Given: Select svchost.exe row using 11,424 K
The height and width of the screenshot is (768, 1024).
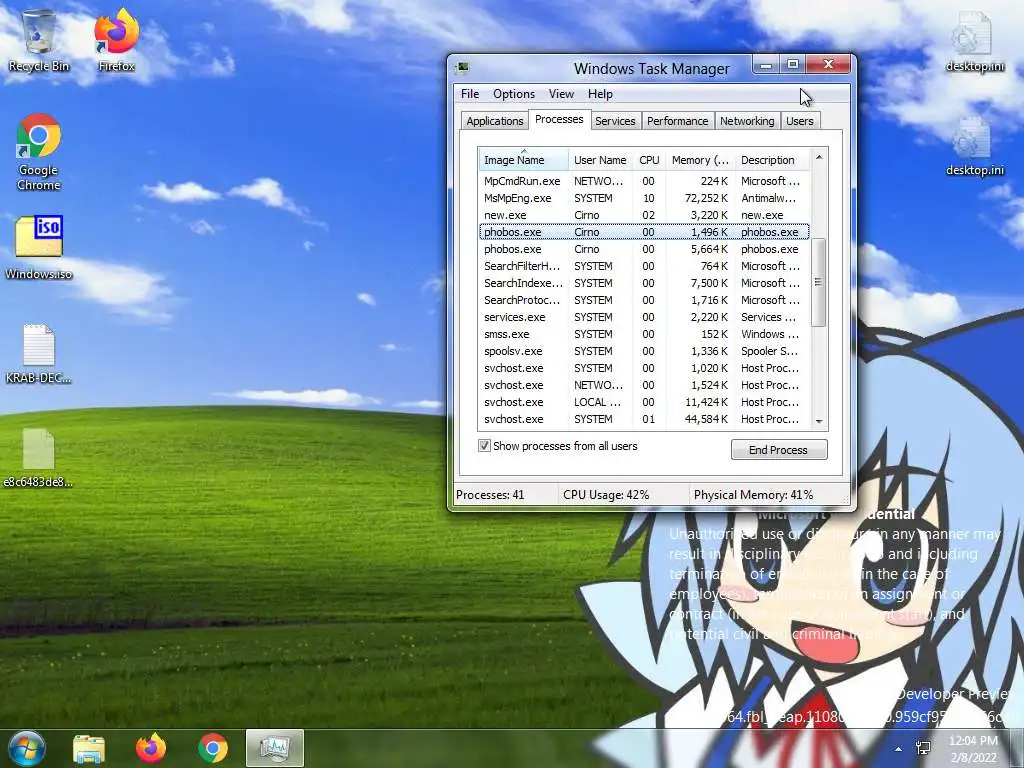Looking at the screenshot, I should pos(644,402).
